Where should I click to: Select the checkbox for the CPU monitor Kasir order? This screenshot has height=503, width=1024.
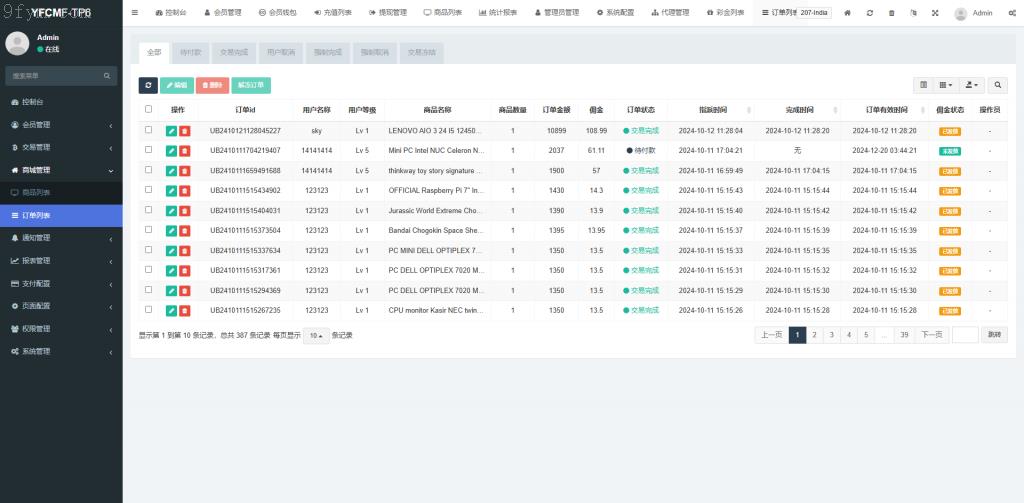tap(149, 310)
